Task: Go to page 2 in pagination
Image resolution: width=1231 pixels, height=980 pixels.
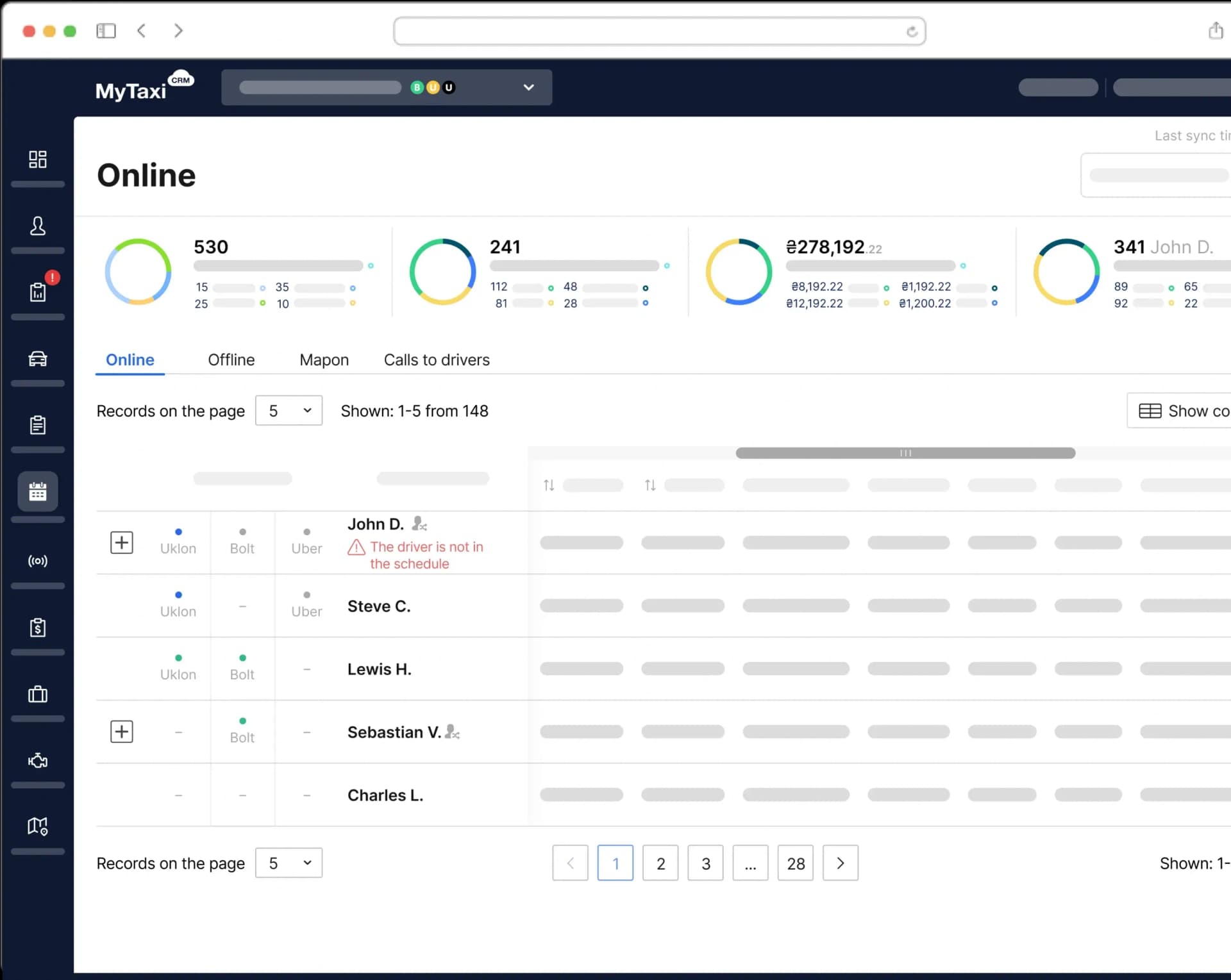Action: (x=660, y=863)
